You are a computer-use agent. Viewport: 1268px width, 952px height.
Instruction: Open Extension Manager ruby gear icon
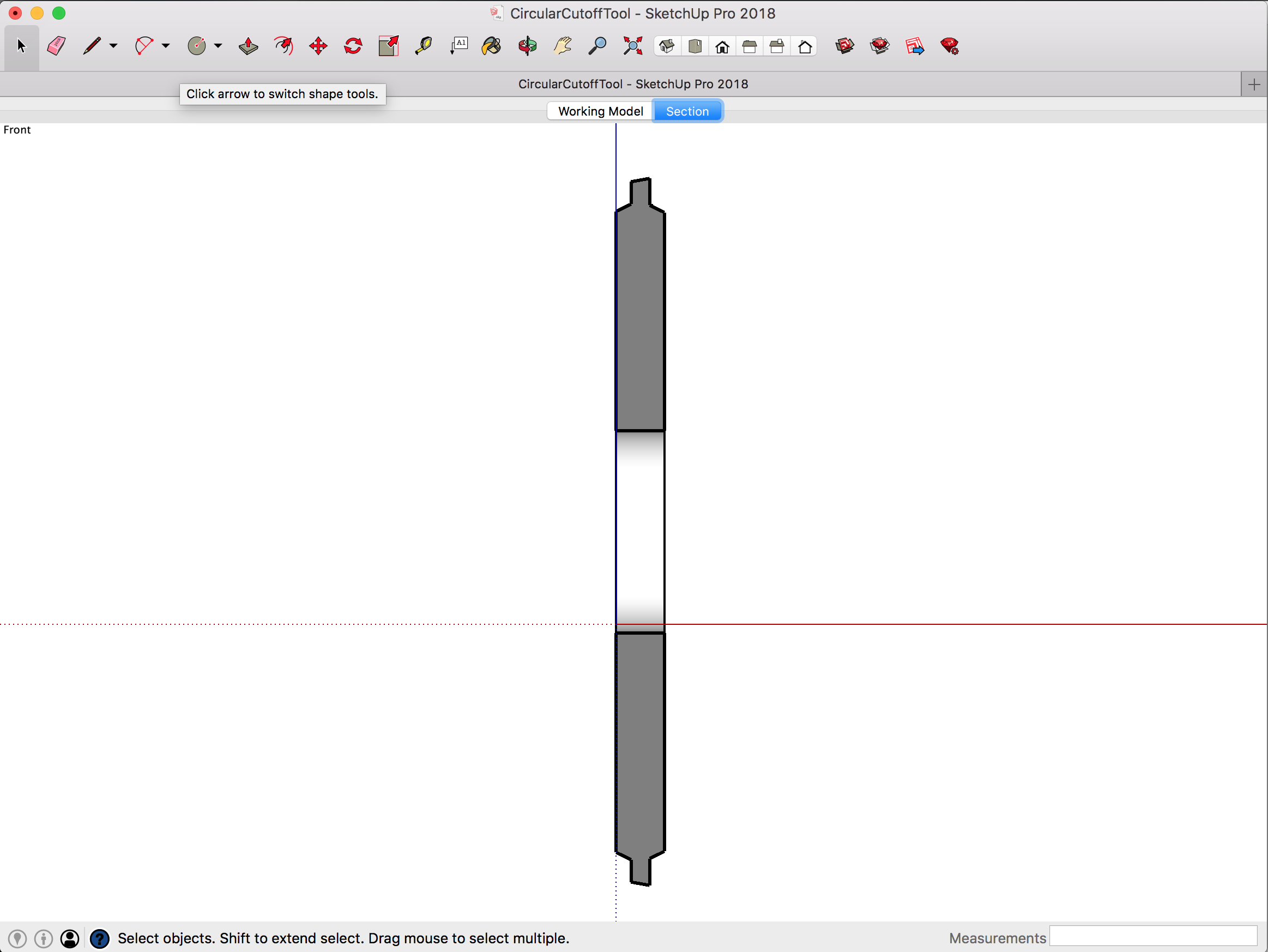(949, 46)
